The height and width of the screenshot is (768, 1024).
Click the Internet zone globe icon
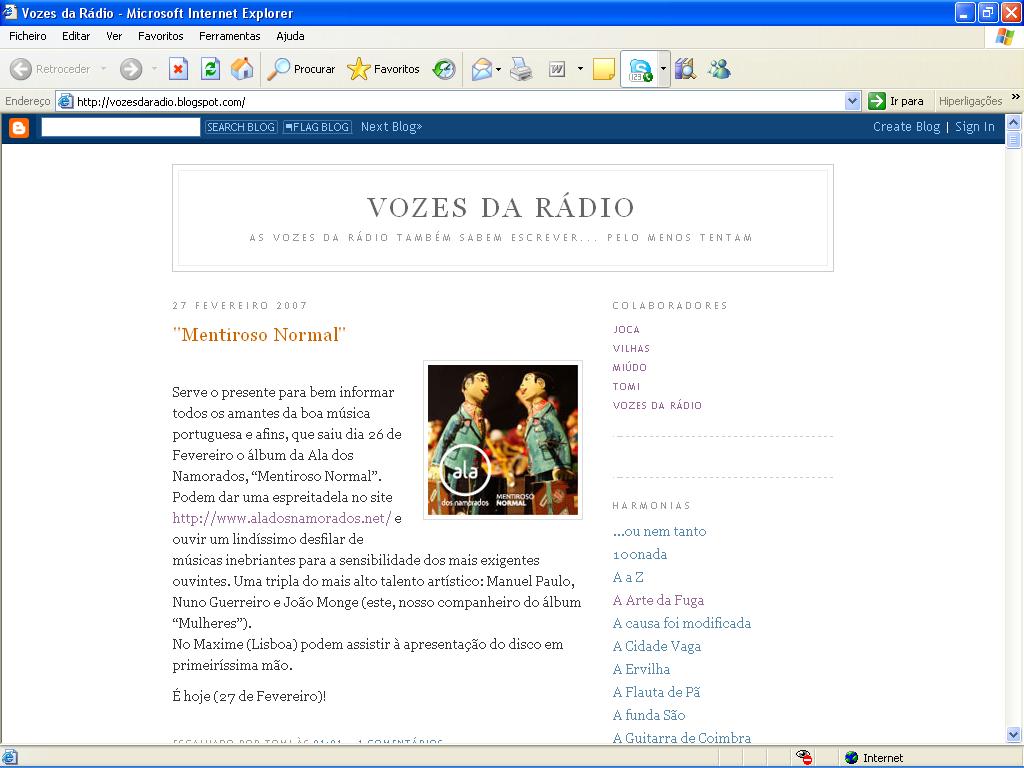(851, 758)
